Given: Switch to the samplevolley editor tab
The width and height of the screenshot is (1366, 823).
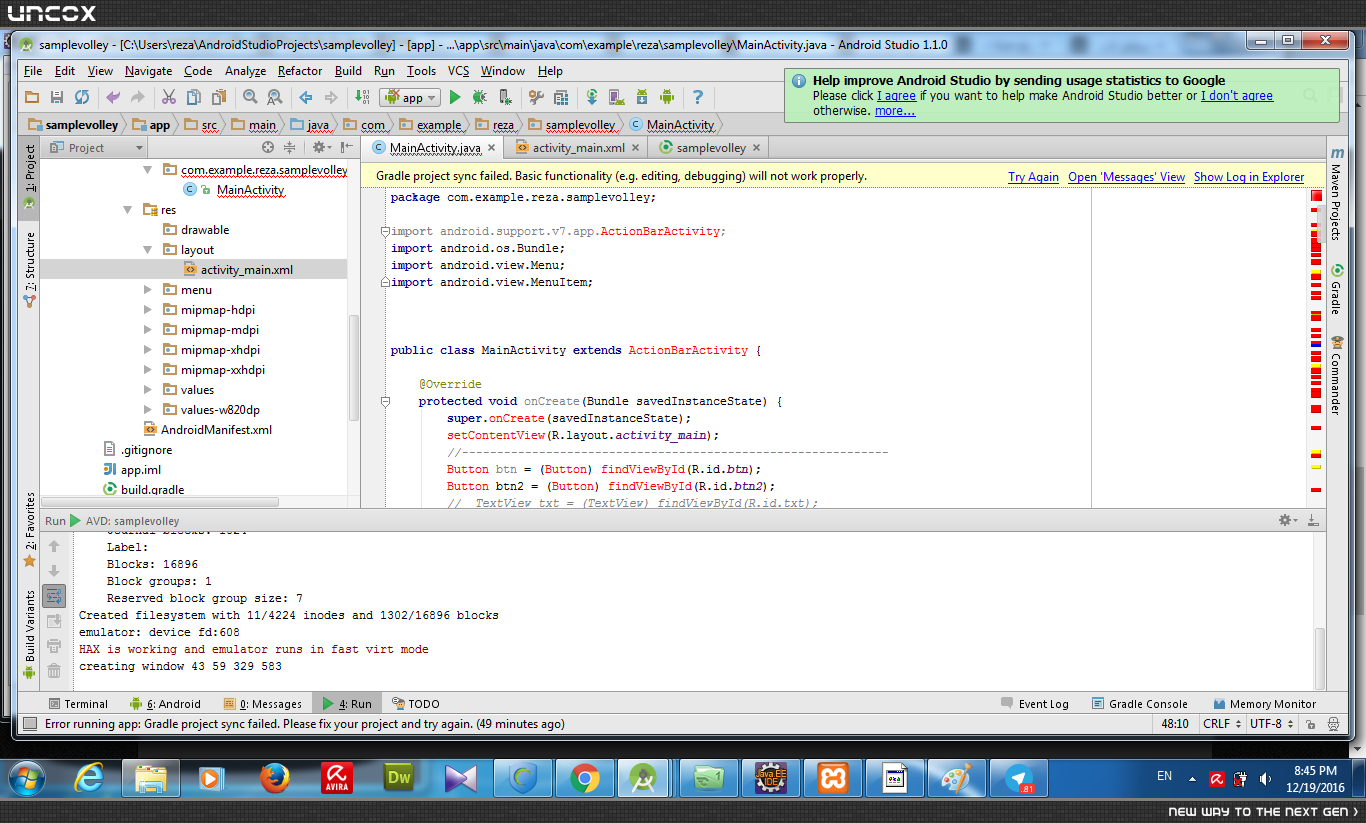Looking at the screenshot, I should [710, 148].
